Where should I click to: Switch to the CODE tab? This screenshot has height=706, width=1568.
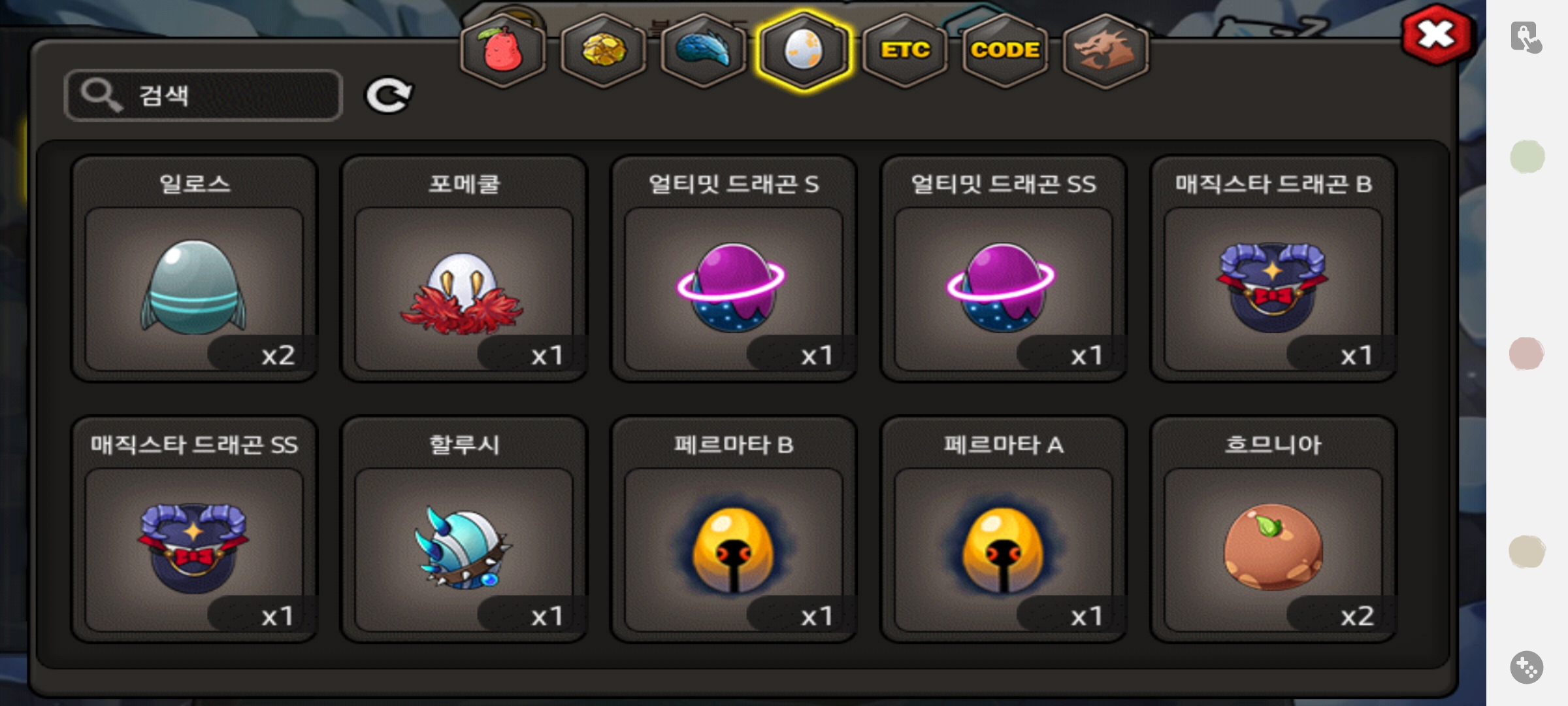pos(1005,50)
